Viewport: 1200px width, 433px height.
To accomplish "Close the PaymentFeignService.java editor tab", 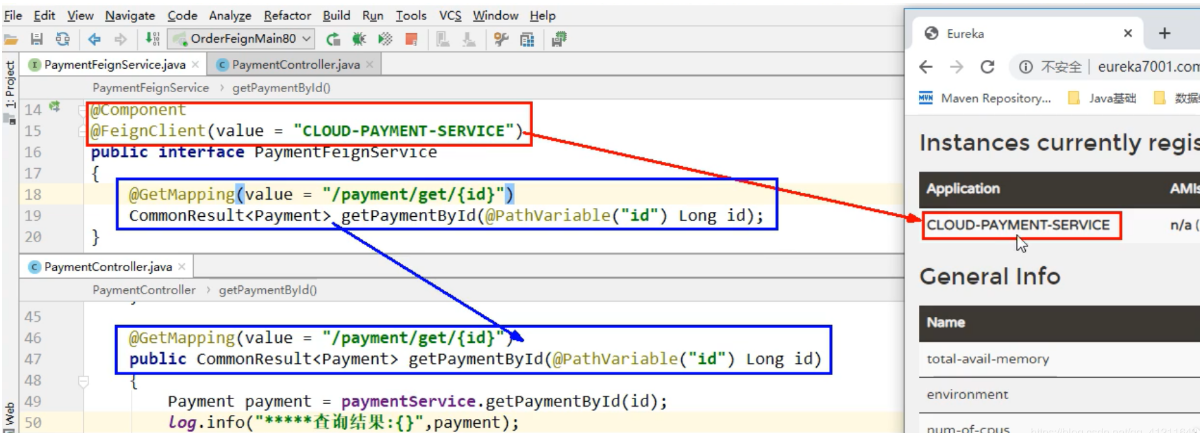I will pos(194,65).
